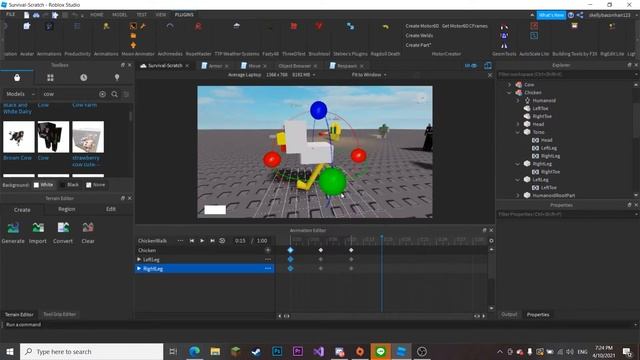Open Animation Editor settings gear
This screenshot has width=640, height=360.
491,241
